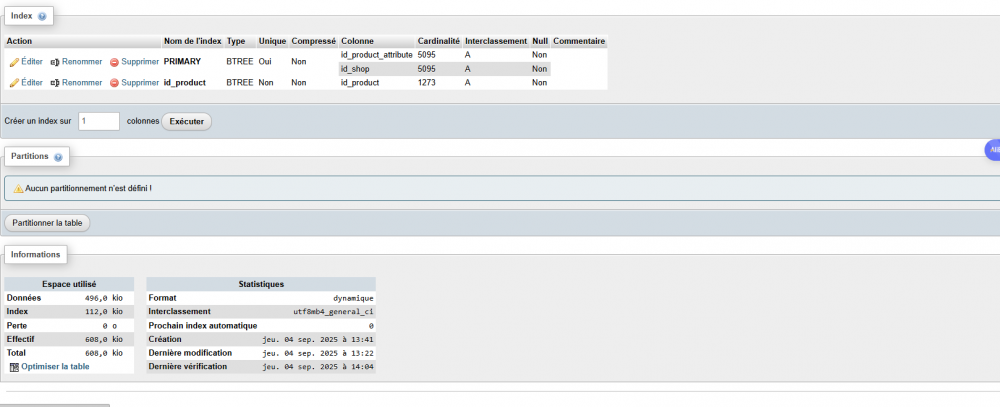
Task: Click the Aucun partitionnement n'est défini message
Action: [88, 189]
